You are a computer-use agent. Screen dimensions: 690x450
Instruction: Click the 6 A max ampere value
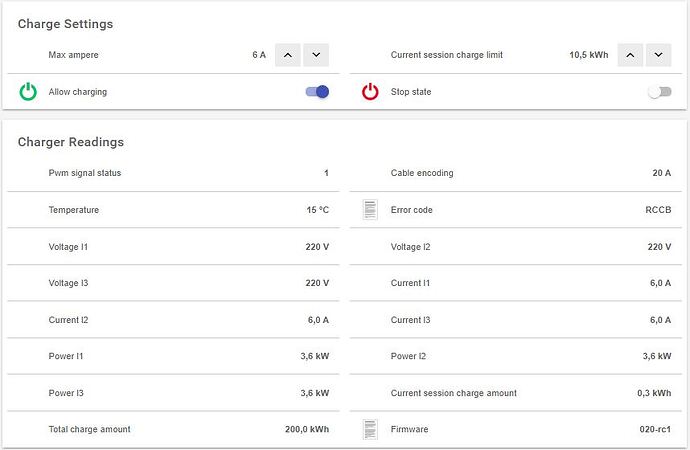click(x=259, y=55)
